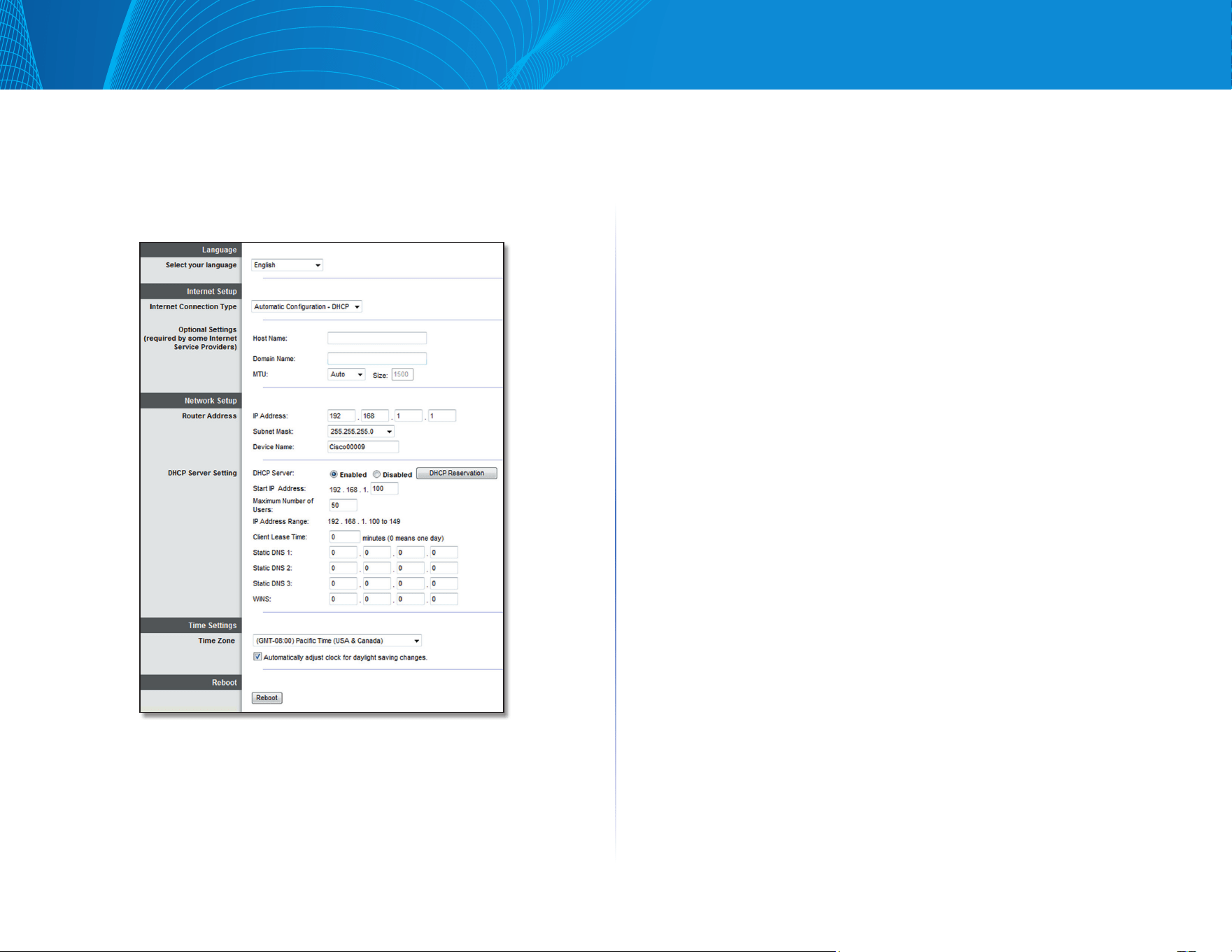This screenshot has height=952, width=1232.
Task: Open the MTU Auto dropdown
Action: point(346,374)
